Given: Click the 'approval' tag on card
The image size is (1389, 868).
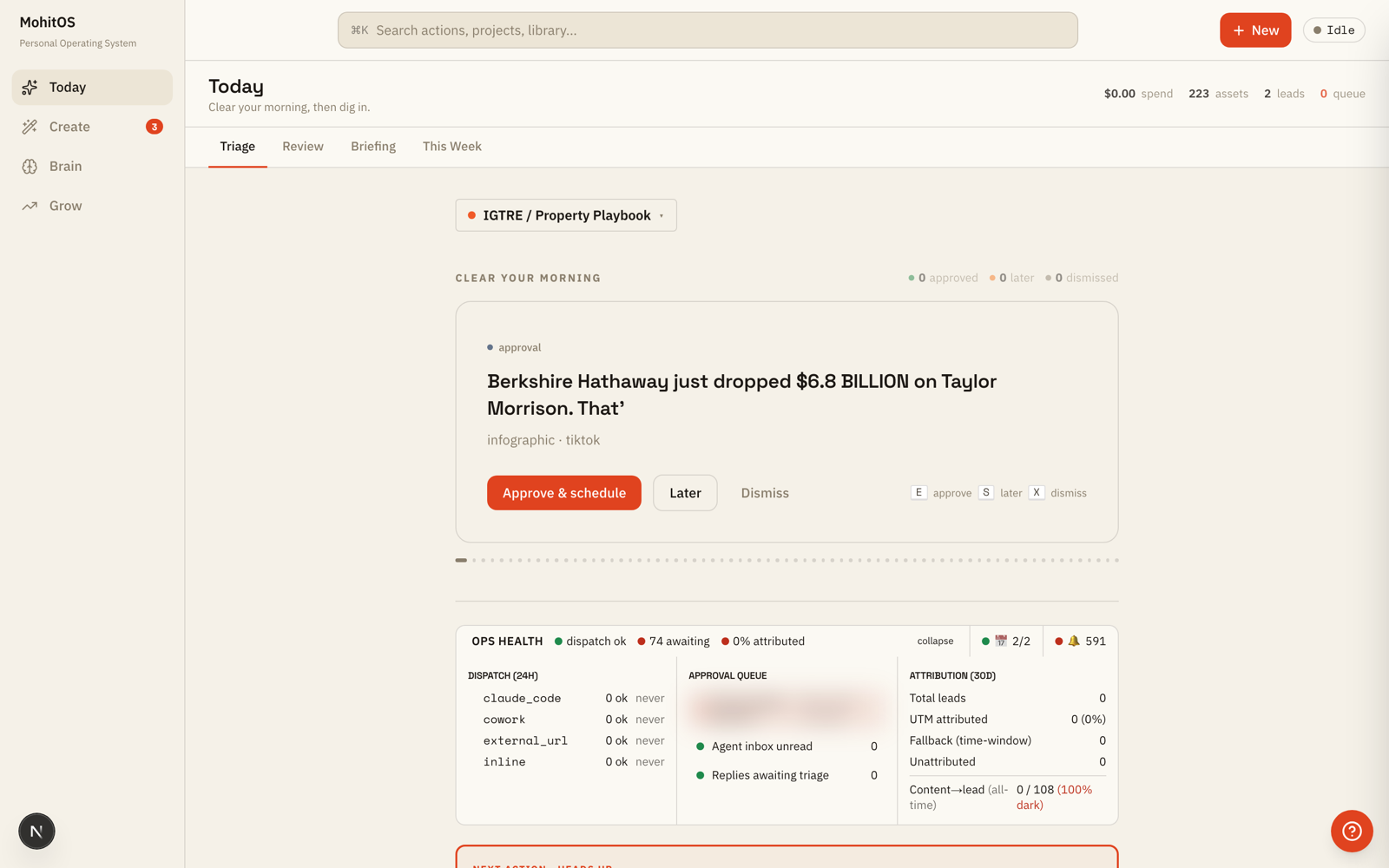Looking at the screenshot, I should (514, 347).
